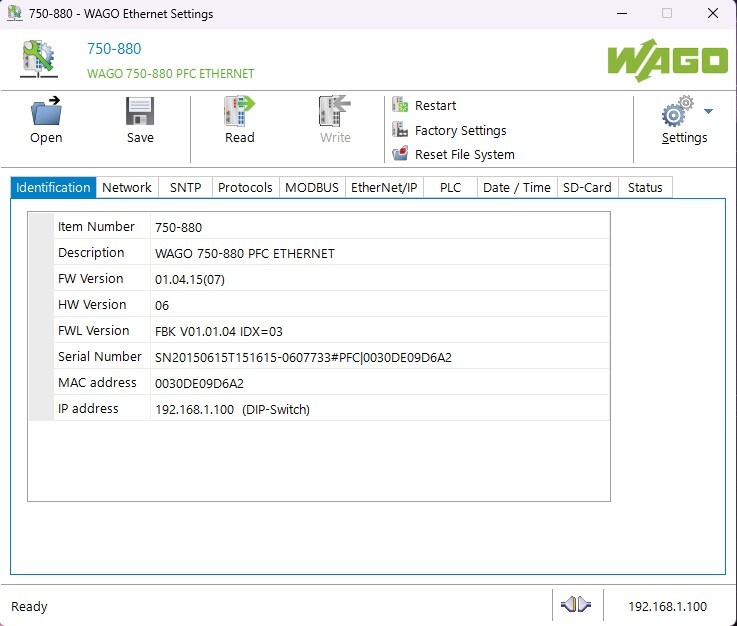This screenshot has width=737, height=626.
Task: Open the EtherNet/IP tab
Action: (384, 188)
